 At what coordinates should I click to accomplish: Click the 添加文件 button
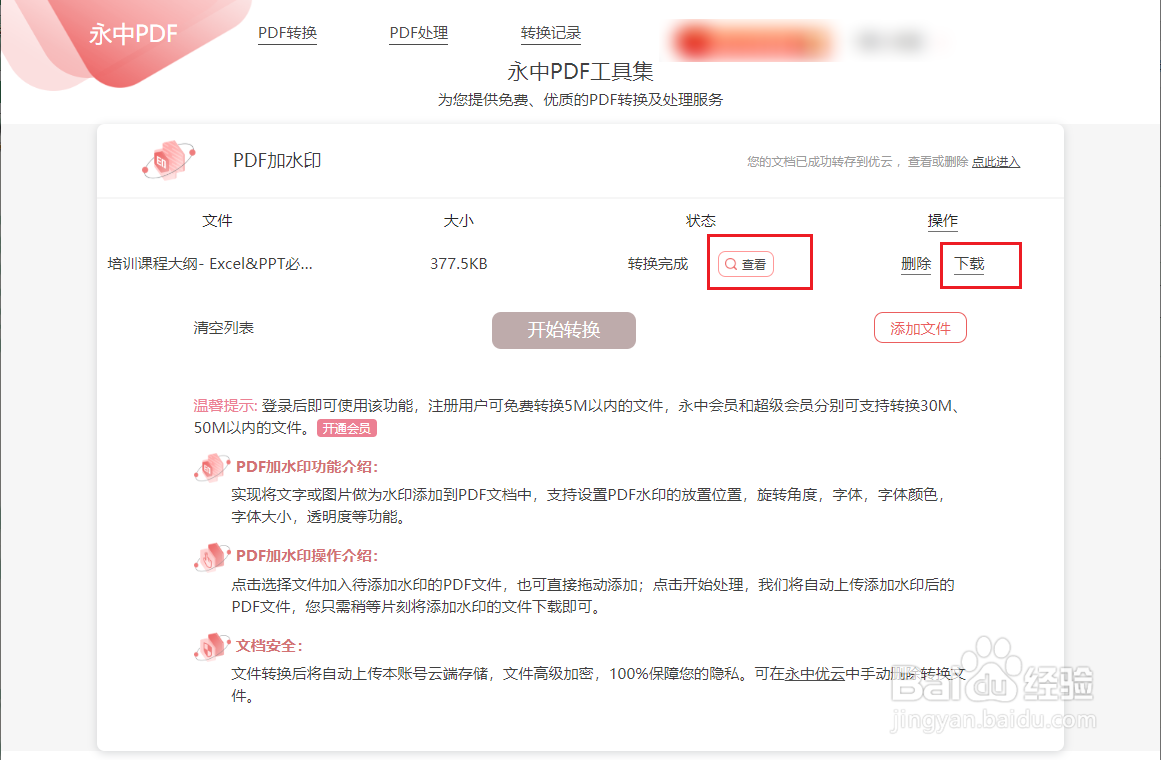[920, 328]
